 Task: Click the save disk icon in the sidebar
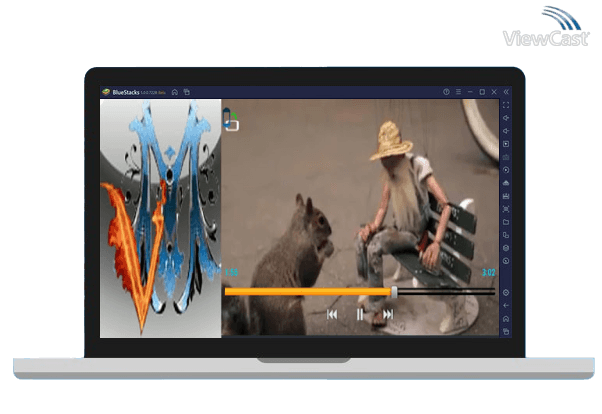pos(506,196)
